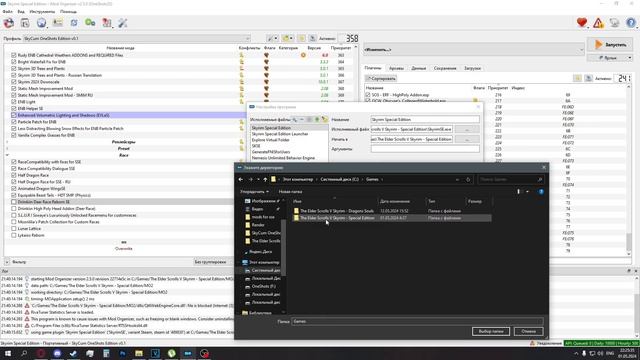This screenshot has width=640, height=360.
Task: Expand the Preset separator in the mod list
Action: (7, 149)
